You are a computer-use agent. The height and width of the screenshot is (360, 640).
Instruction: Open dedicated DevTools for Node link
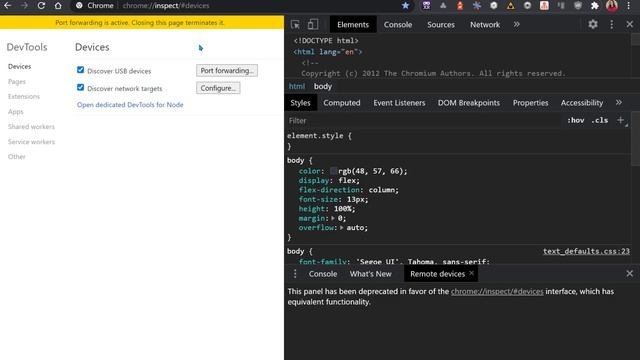click(130, 105)
